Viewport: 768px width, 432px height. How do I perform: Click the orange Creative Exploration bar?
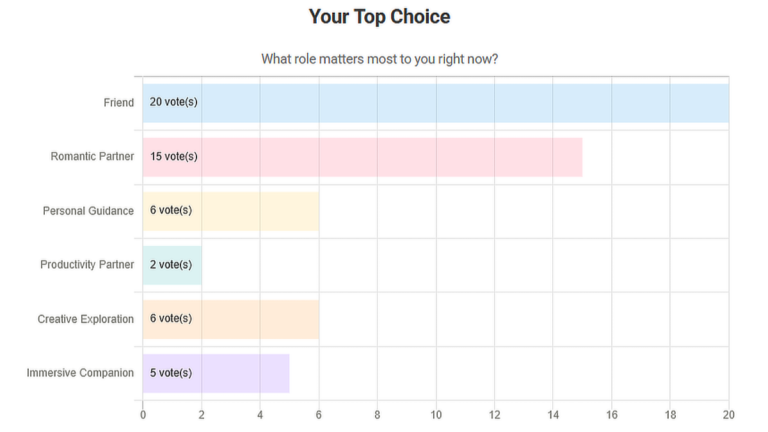[x=231, y=319]
